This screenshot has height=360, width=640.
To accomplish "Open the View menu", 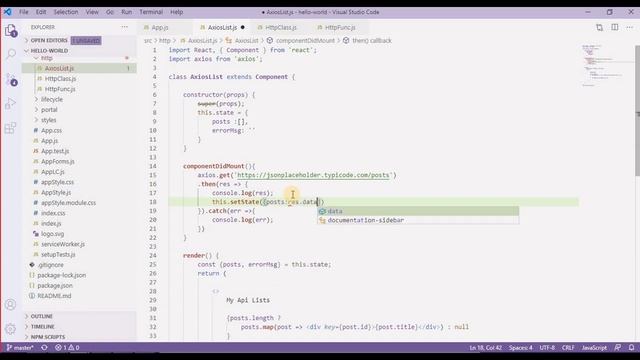I will [92, 12].
